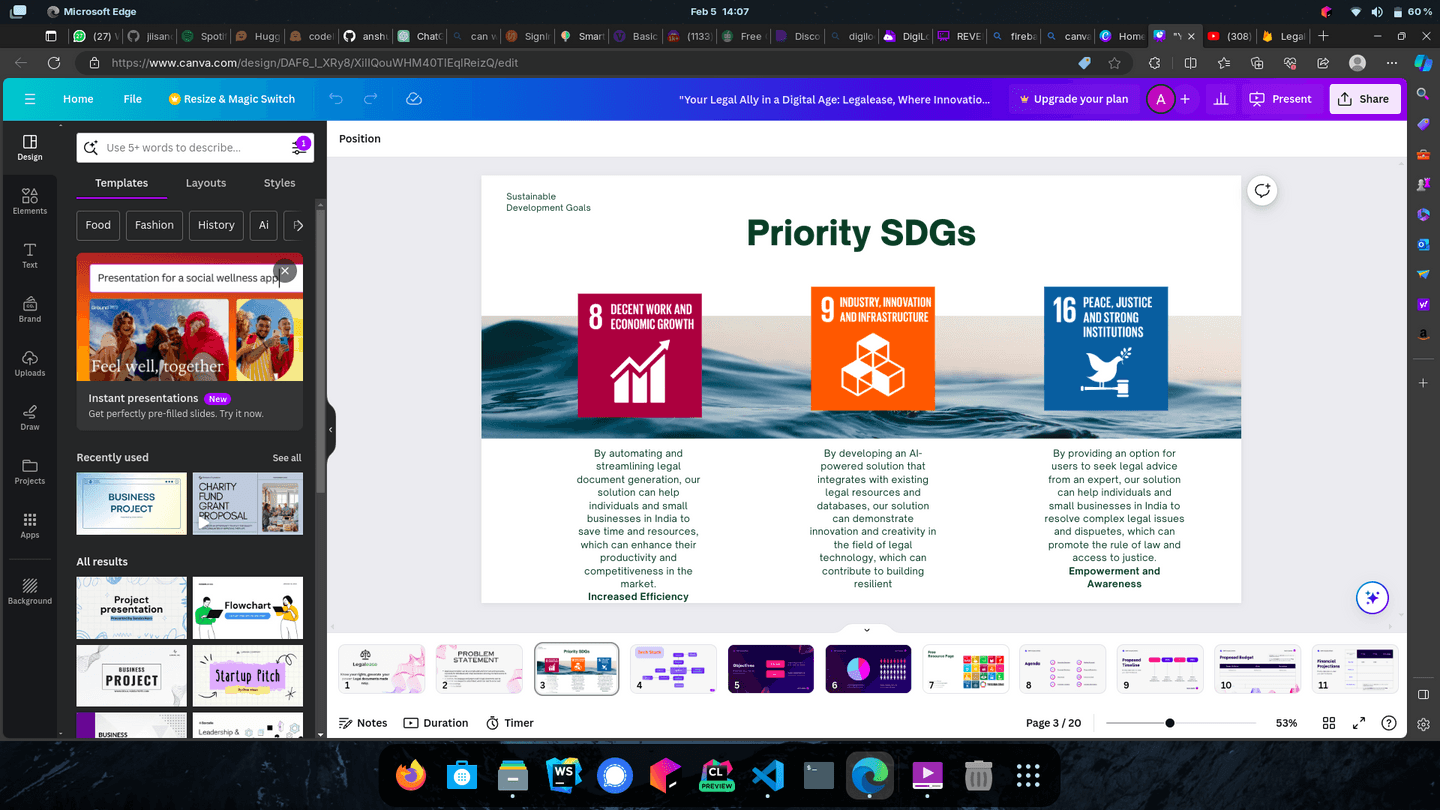Viewport: 1440px width, 810px height.
Task: Adjust the zoom slider handle
Action: click(1169, 723)
